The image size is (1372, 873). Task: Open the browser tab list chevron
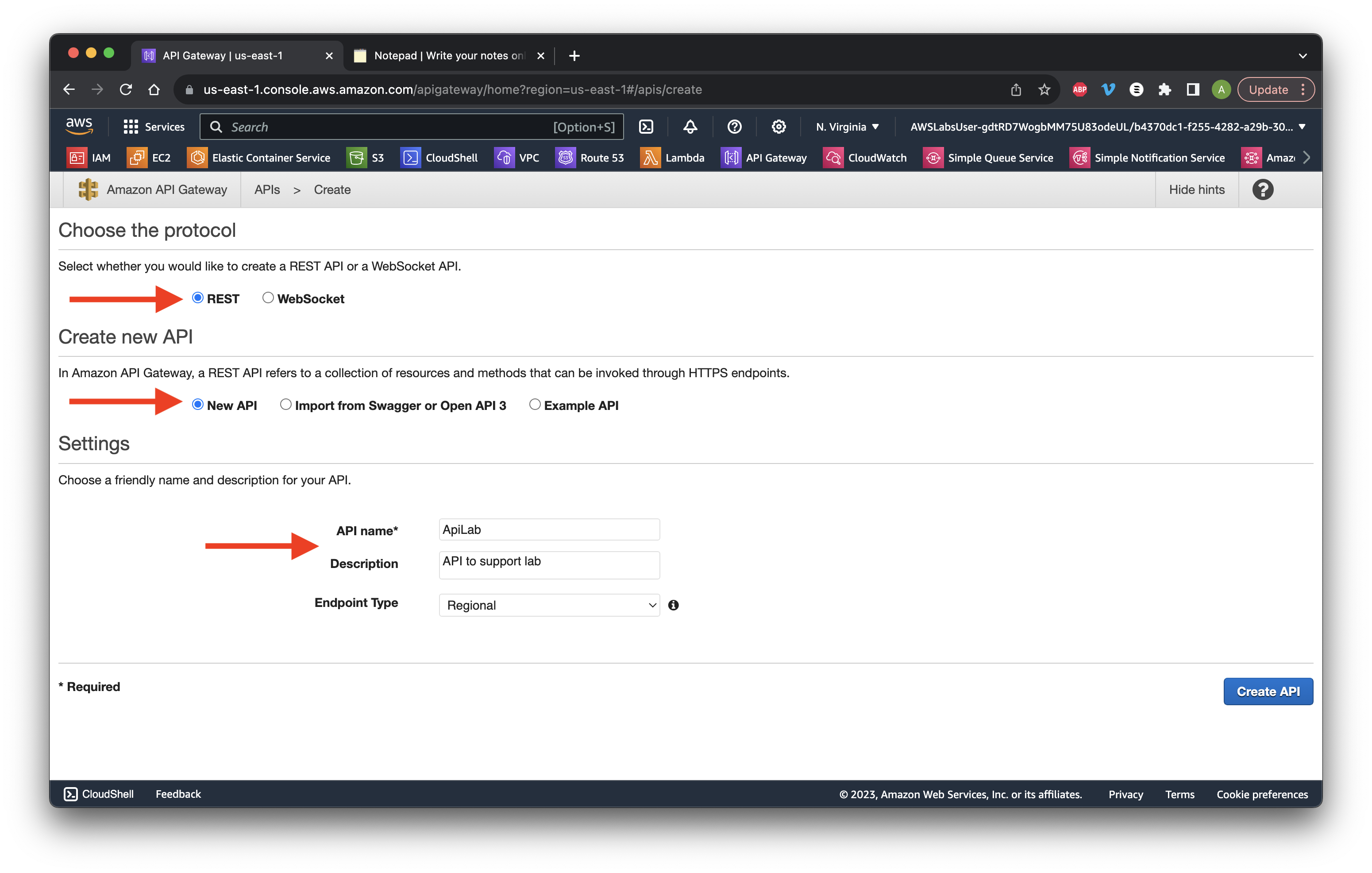(x=1303, y=56)
